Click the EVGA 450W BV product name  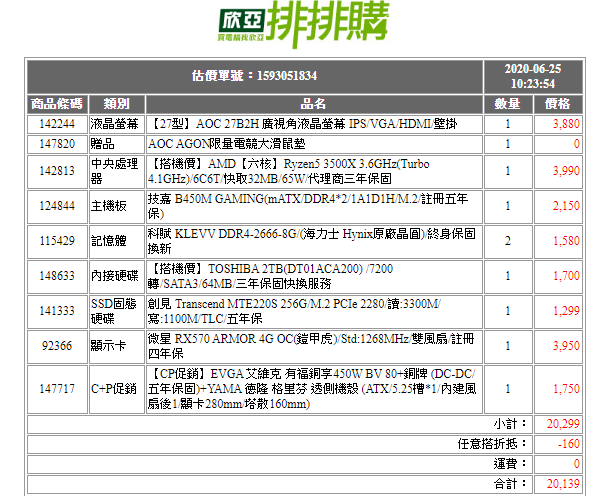pos(314,389)
